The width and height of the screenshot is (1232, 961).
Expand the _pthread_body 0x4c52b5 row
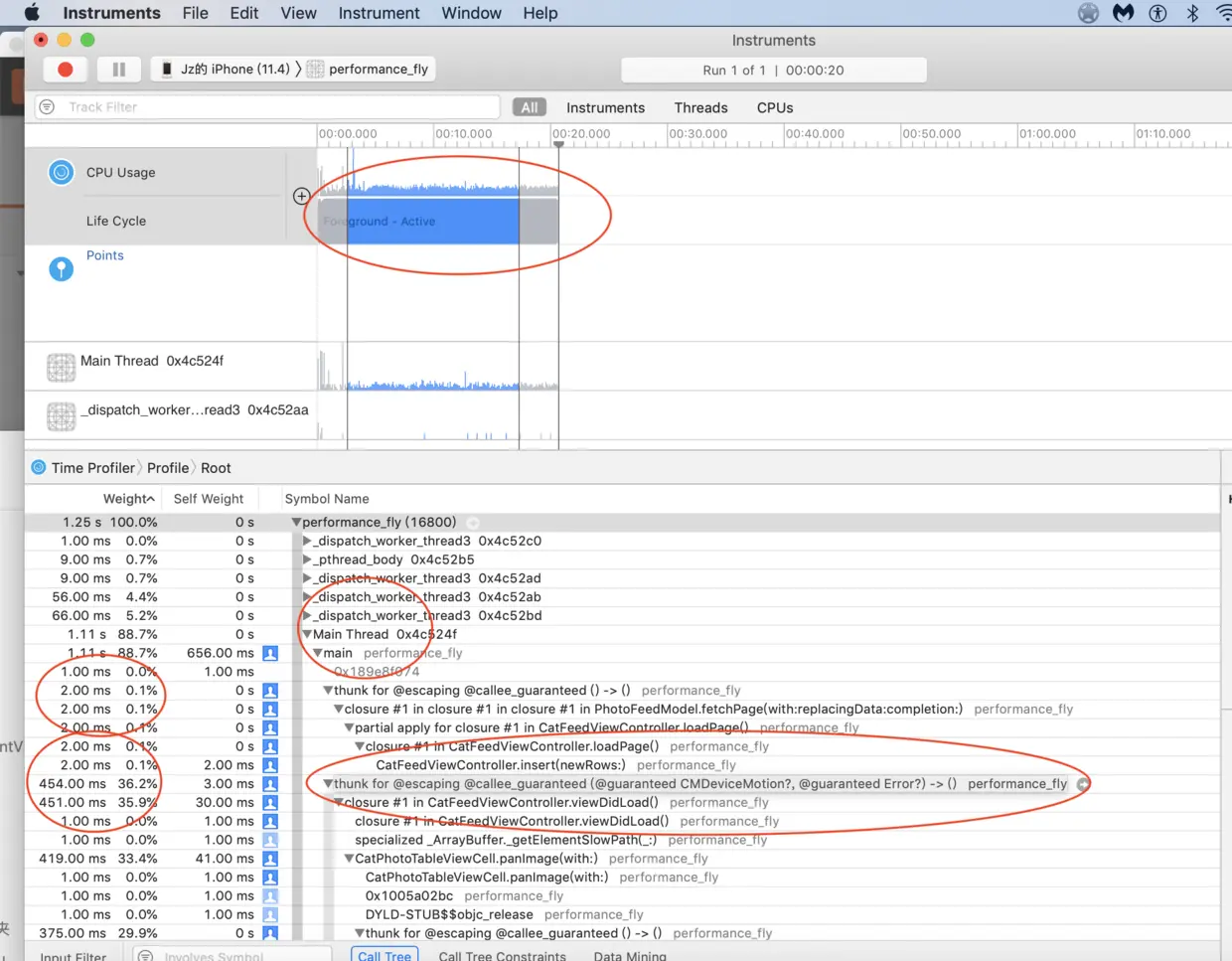307,560
